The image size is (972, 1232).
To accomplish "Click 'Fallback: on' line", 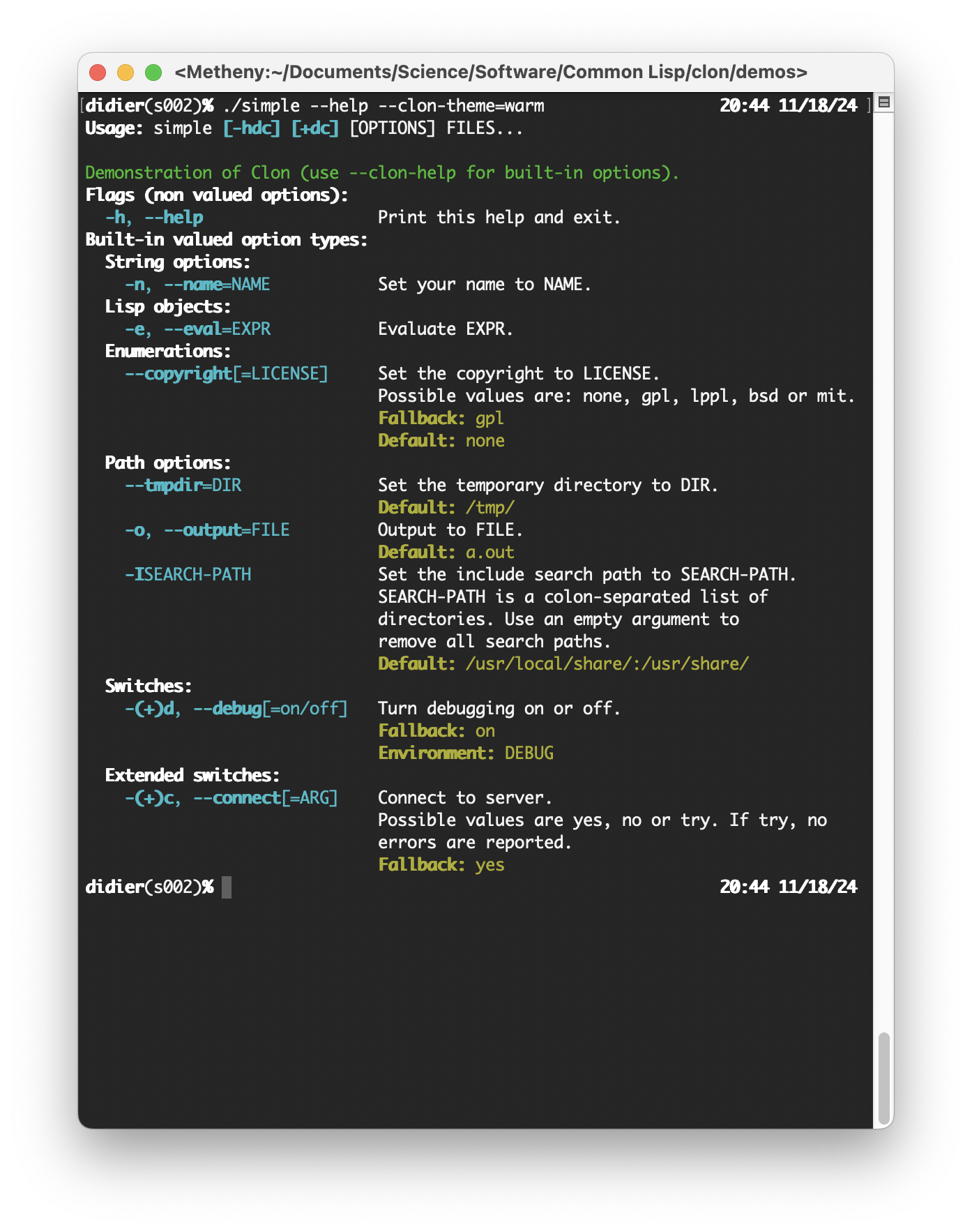I will click(x=436, y=731).
